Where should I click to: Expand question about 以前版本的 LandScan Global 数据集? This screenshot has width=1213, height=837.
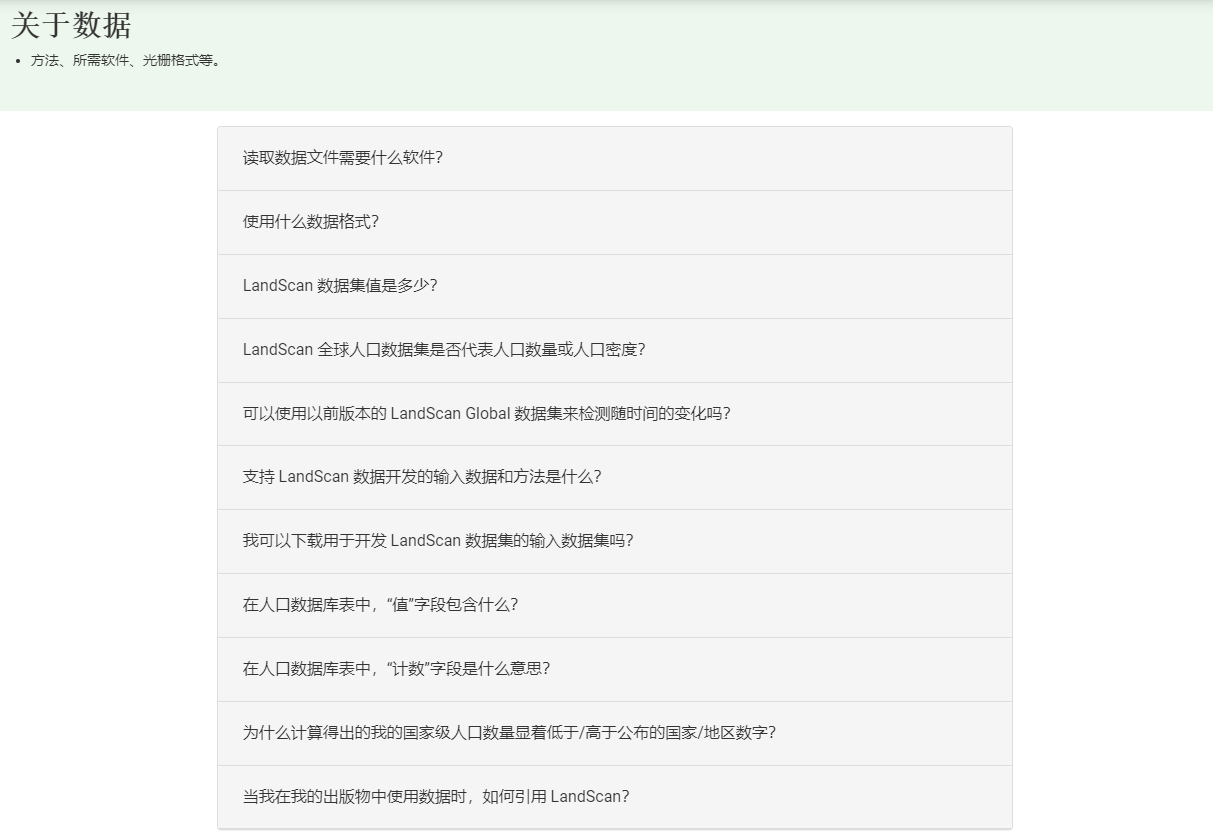(x=614, y=414)
